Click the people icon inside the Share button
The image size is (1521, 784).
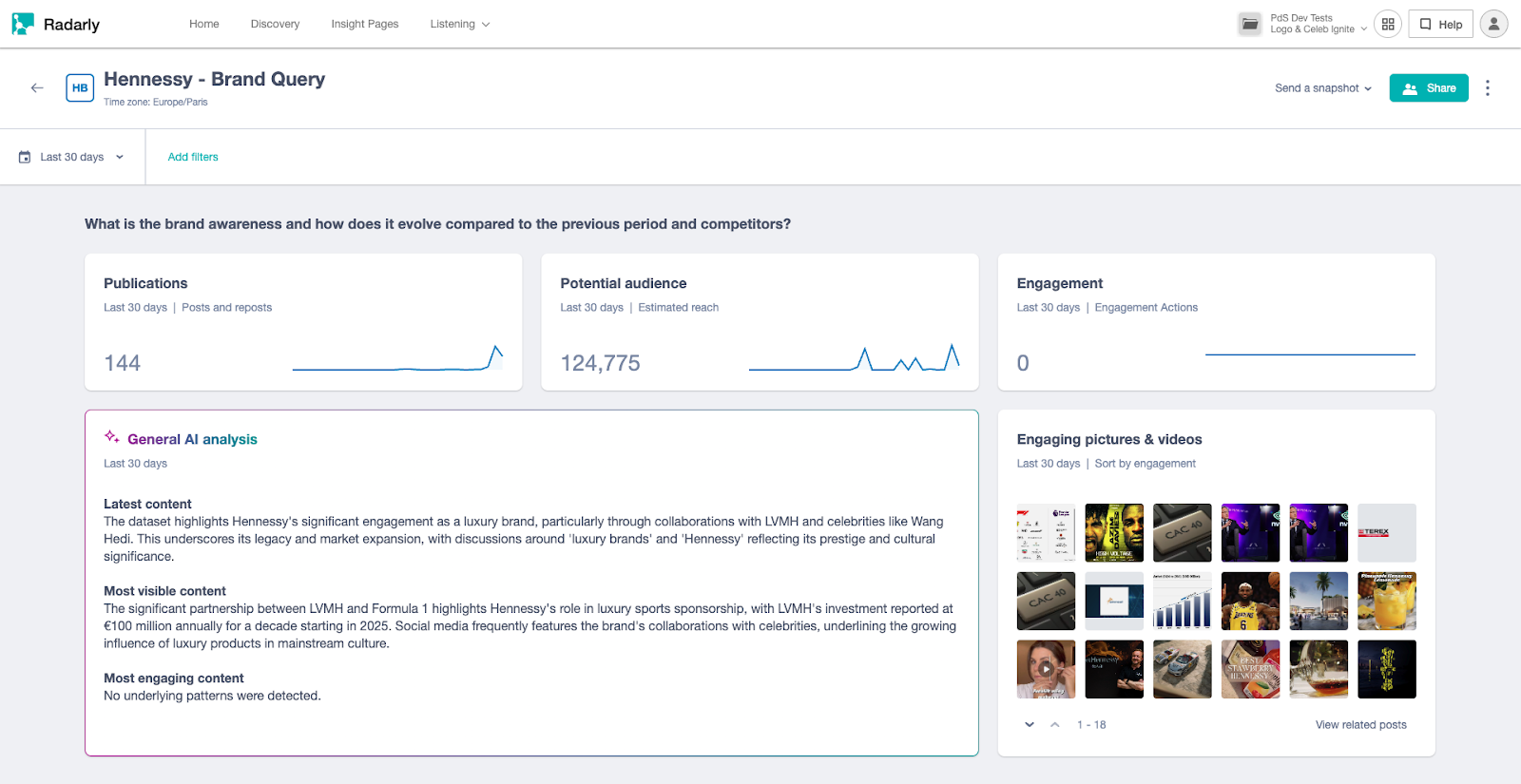[x=1410, y=88]
